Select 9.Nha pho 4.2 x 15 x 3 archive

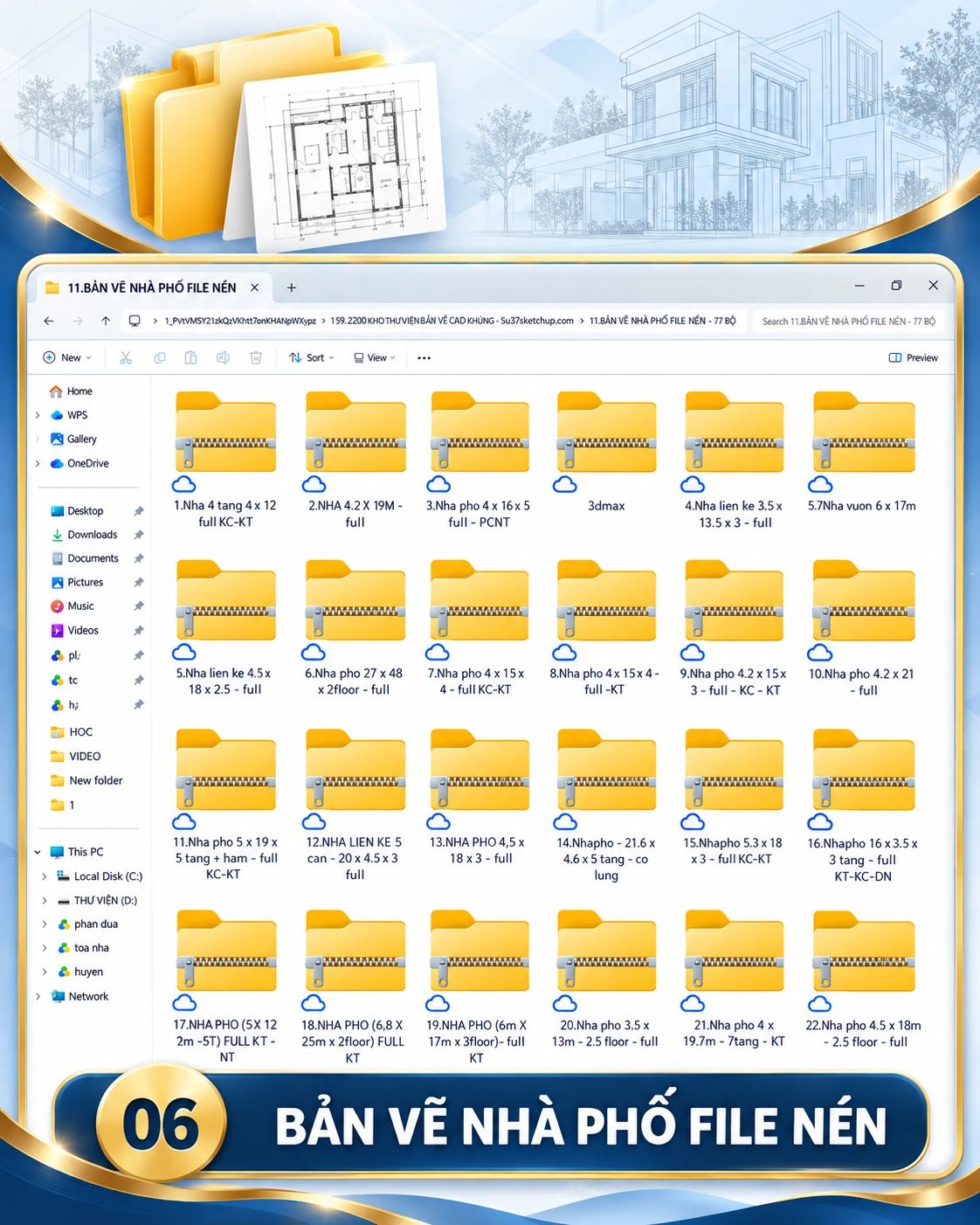pyautogui.click(x=734, y=628)
